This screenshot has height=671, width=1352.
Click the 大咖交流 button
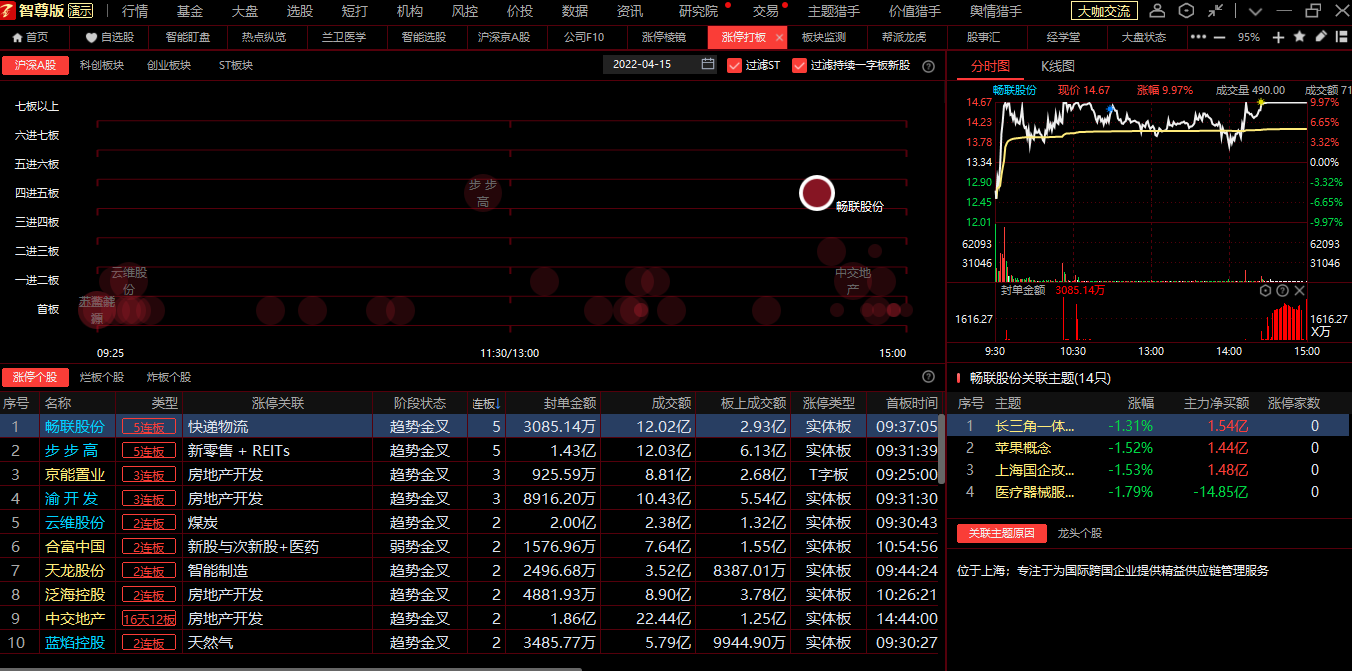tap(1104, 11)
